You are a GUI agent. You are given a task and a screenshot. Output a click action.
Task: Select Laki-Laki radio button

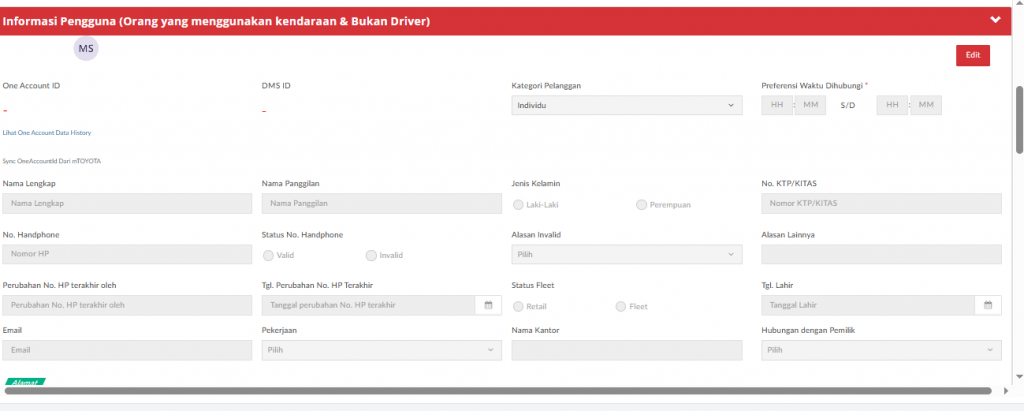point(518,204)
